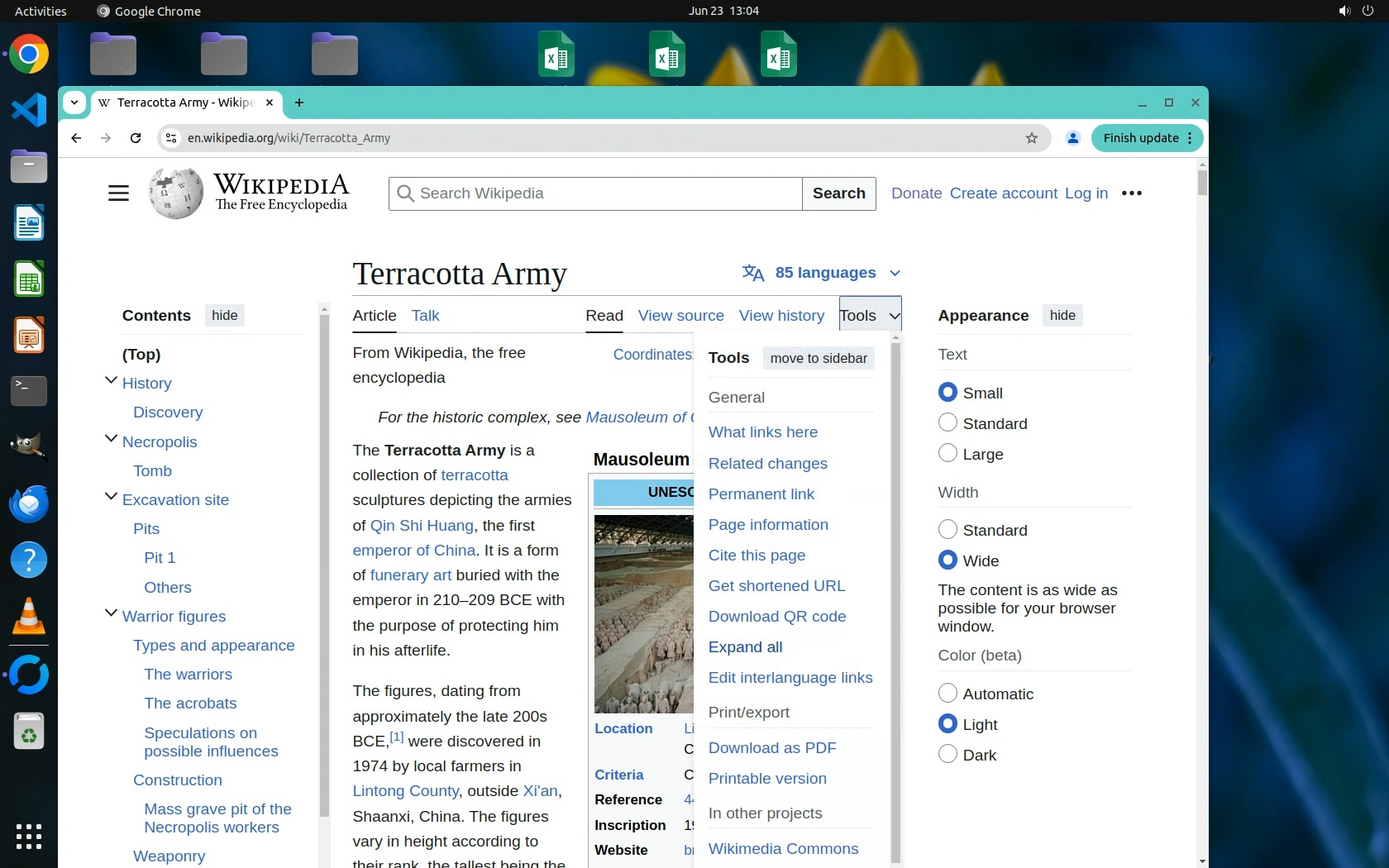Collapse the Warrior figures contents section
This screenshot has width=1389, height=868.
coord(111,614)
